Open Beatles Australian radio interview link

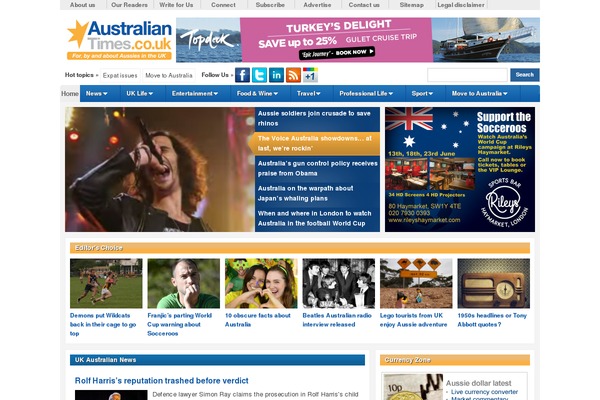pos(337,320)
